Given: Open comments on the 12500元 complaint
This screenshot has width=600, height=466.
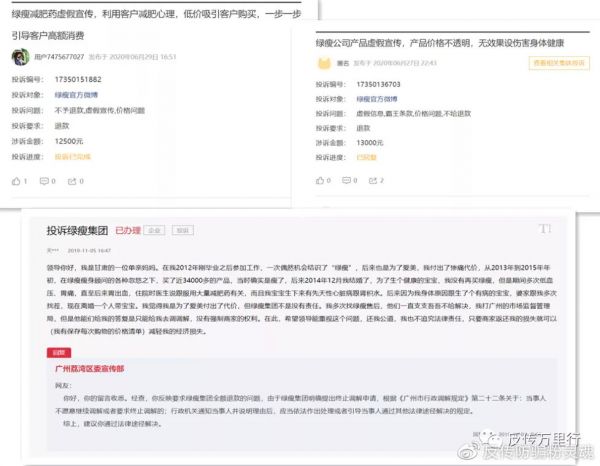Looking at the screenshot, I should pos(44,181).
